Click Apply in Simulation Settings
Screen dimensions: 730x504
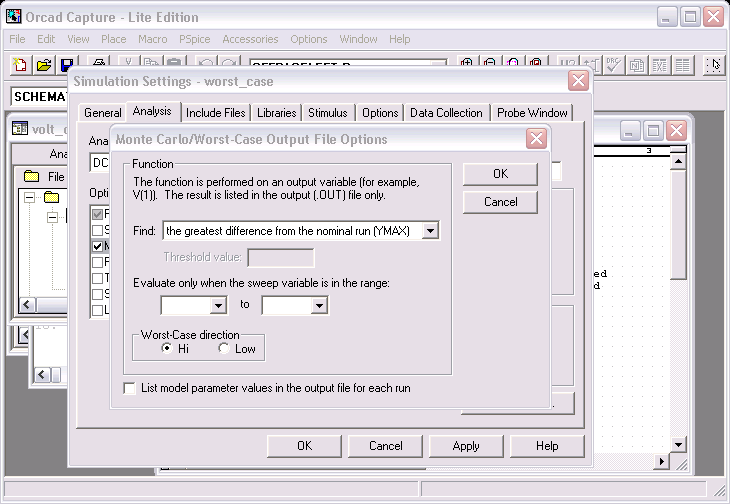tap(466, 446)
